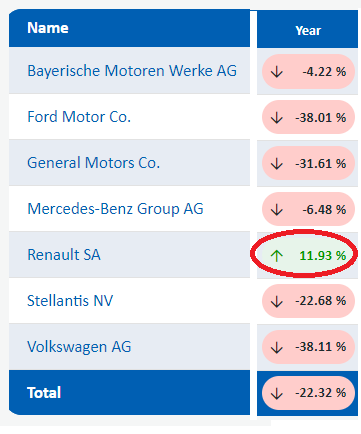Click the down arrow in the Total row
This screenshot has height=434, width=361.
(277, 393)
